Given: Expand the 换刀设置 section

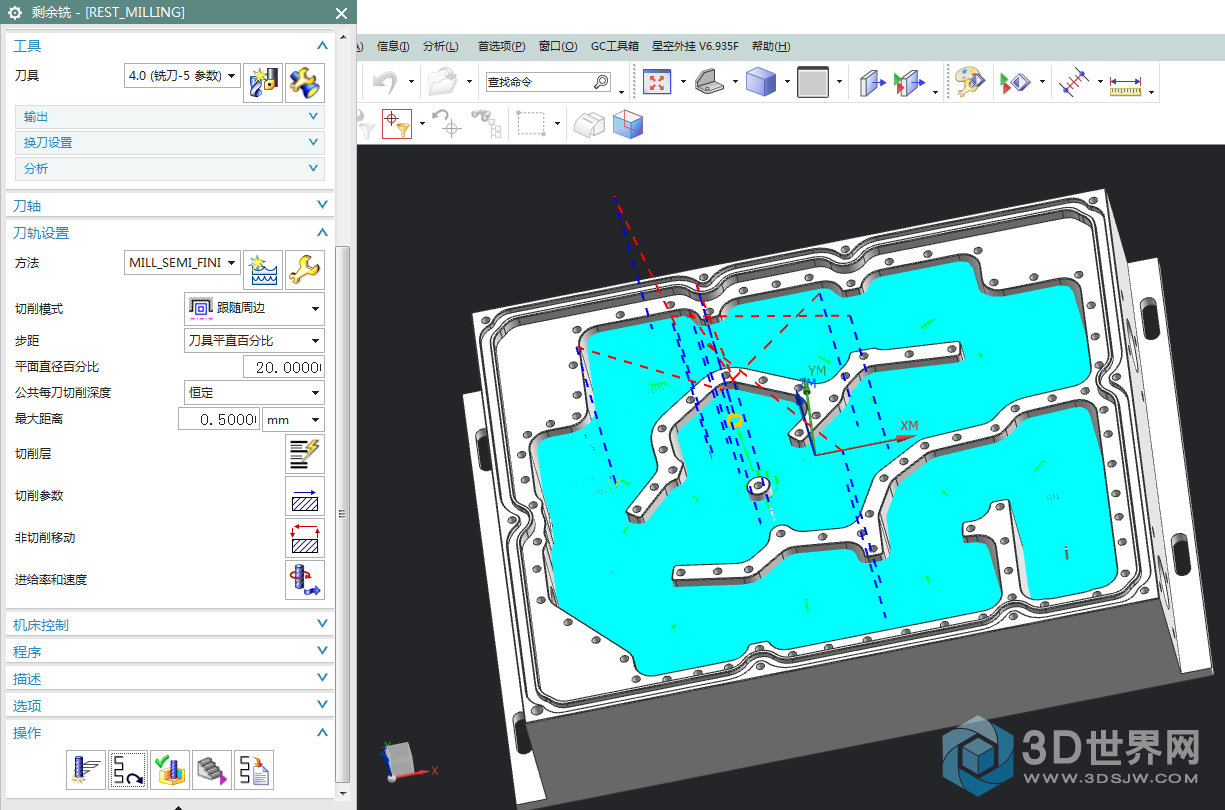Looking at the screenshot, I should [168, 143].
